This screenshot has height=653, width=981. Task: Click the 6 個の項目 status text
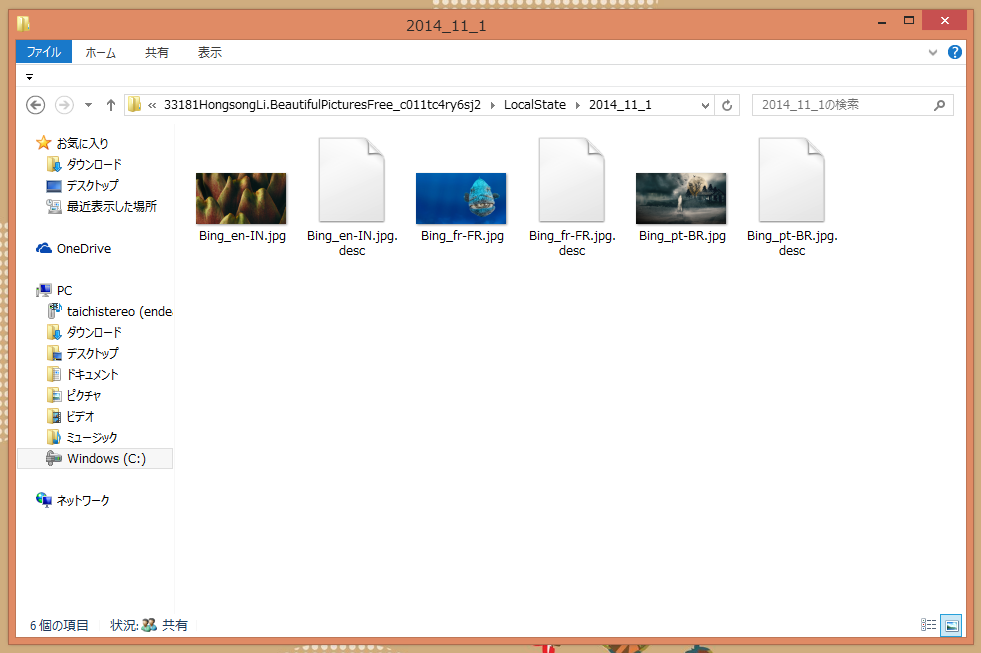pos(59,625)
